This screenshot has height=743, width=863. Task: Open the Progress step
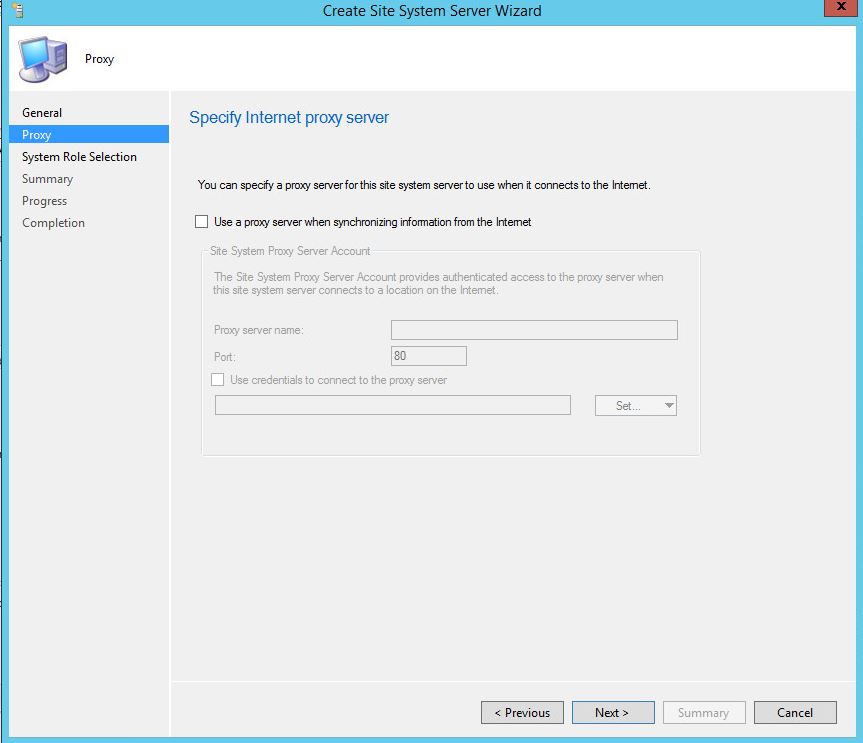44,200
